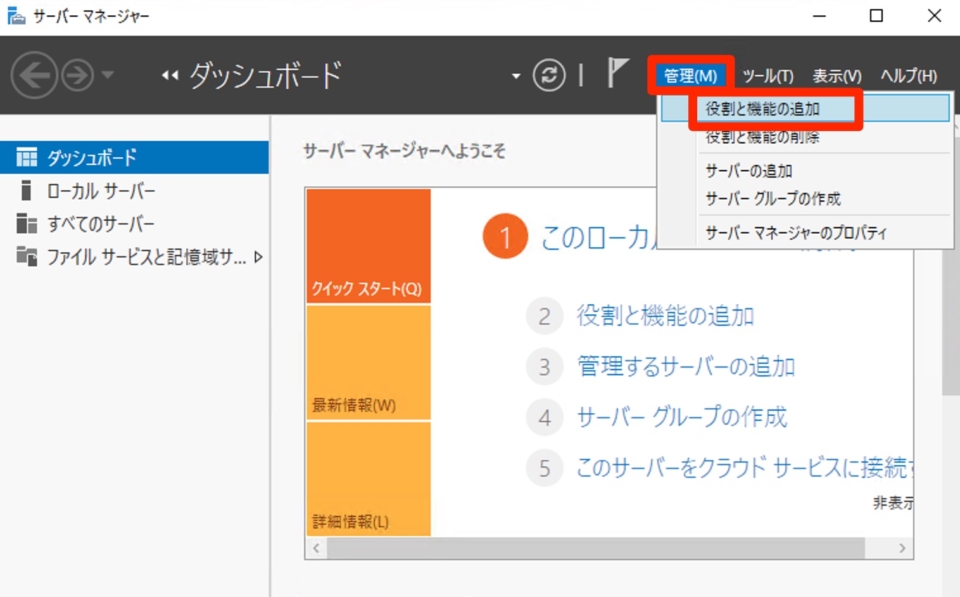Open サーバー マネージャーのプロパティ menu entry
The width and height of the screenshot is (960, 597).
[805, 233]
